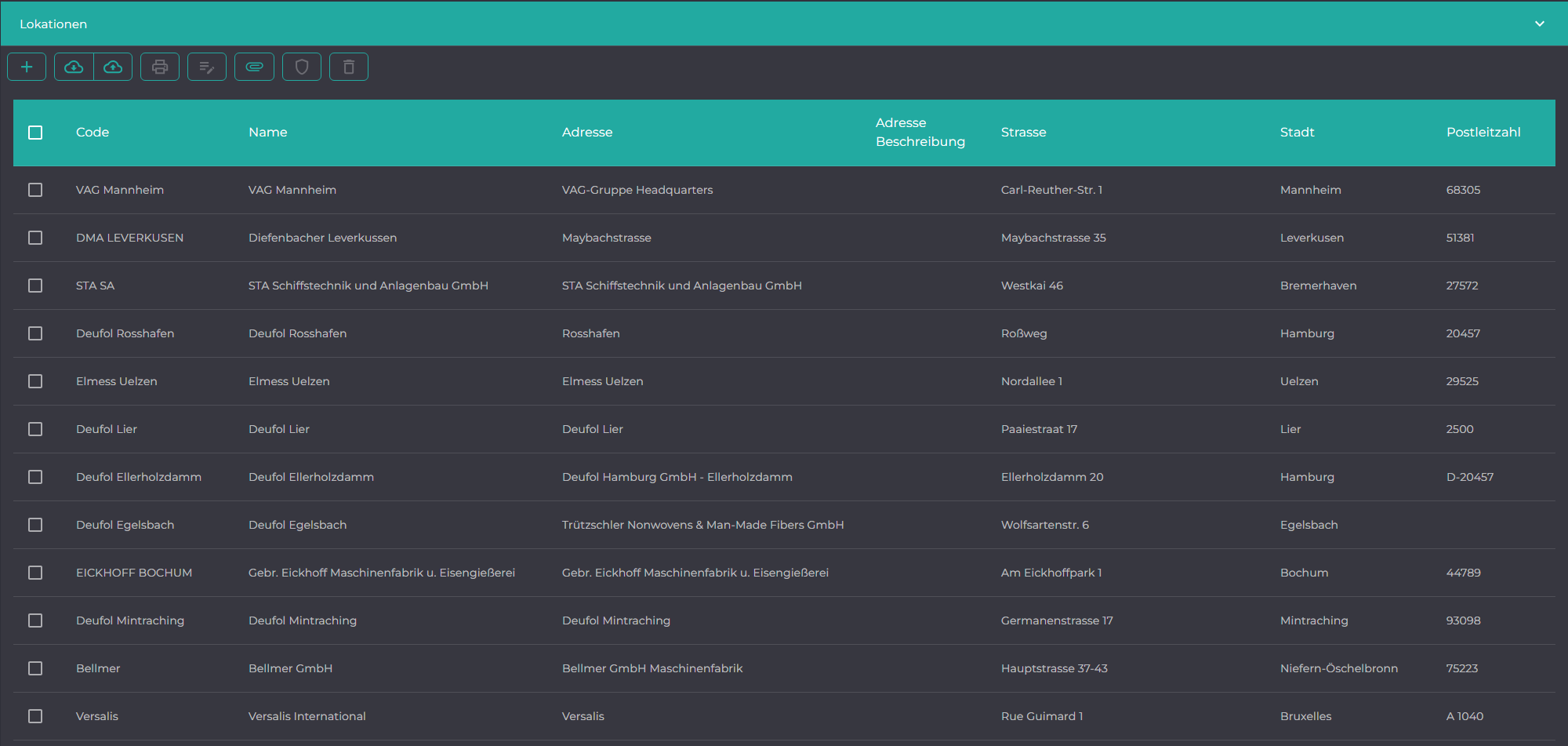Sort by the Code column header
The height and width of the screenshot is (746, 1568).
(93, 133)
